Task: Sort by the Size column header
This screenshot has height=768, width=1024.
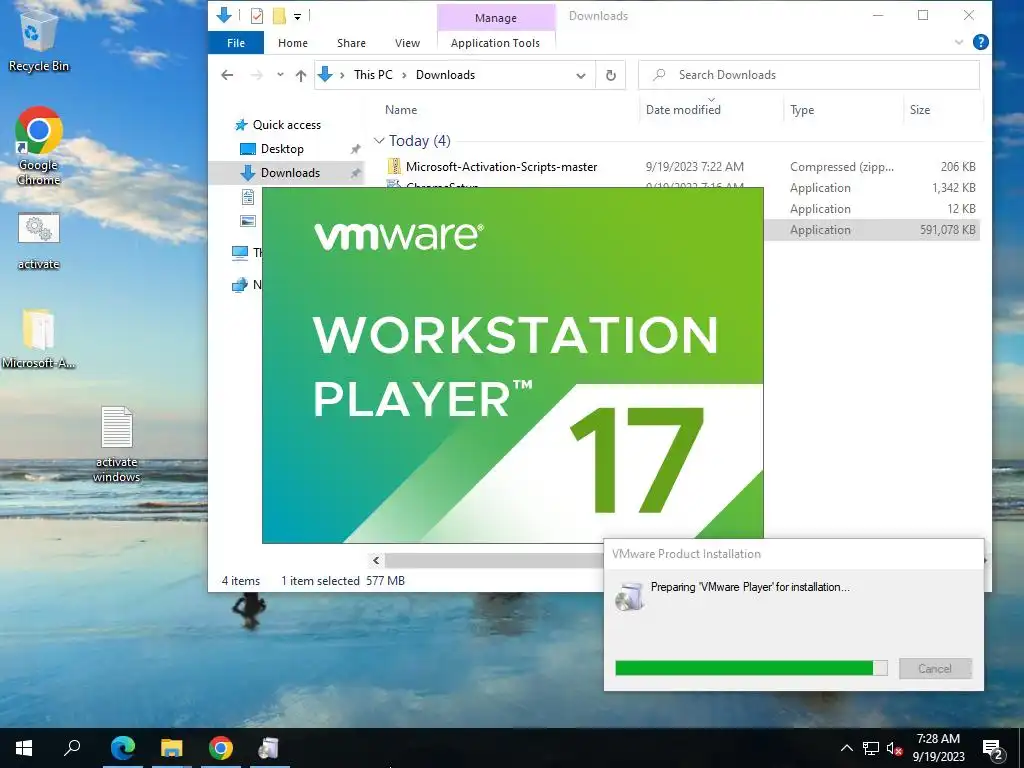Action: 920,110
